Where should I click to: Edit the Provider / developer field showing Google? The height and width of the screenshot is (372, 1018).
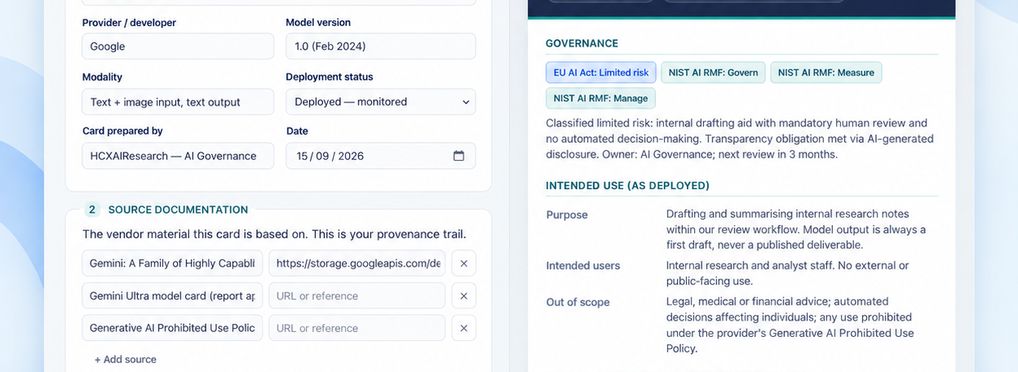click(x=178, y=47)
